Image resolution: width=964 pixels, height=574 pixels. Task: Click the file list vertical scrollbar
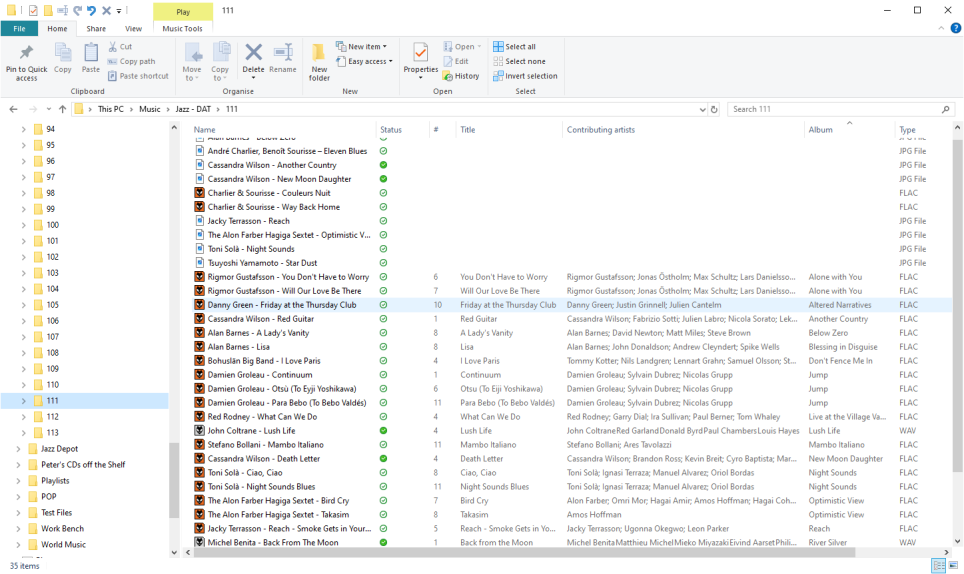pyautogui.click(x=957, y=307)
